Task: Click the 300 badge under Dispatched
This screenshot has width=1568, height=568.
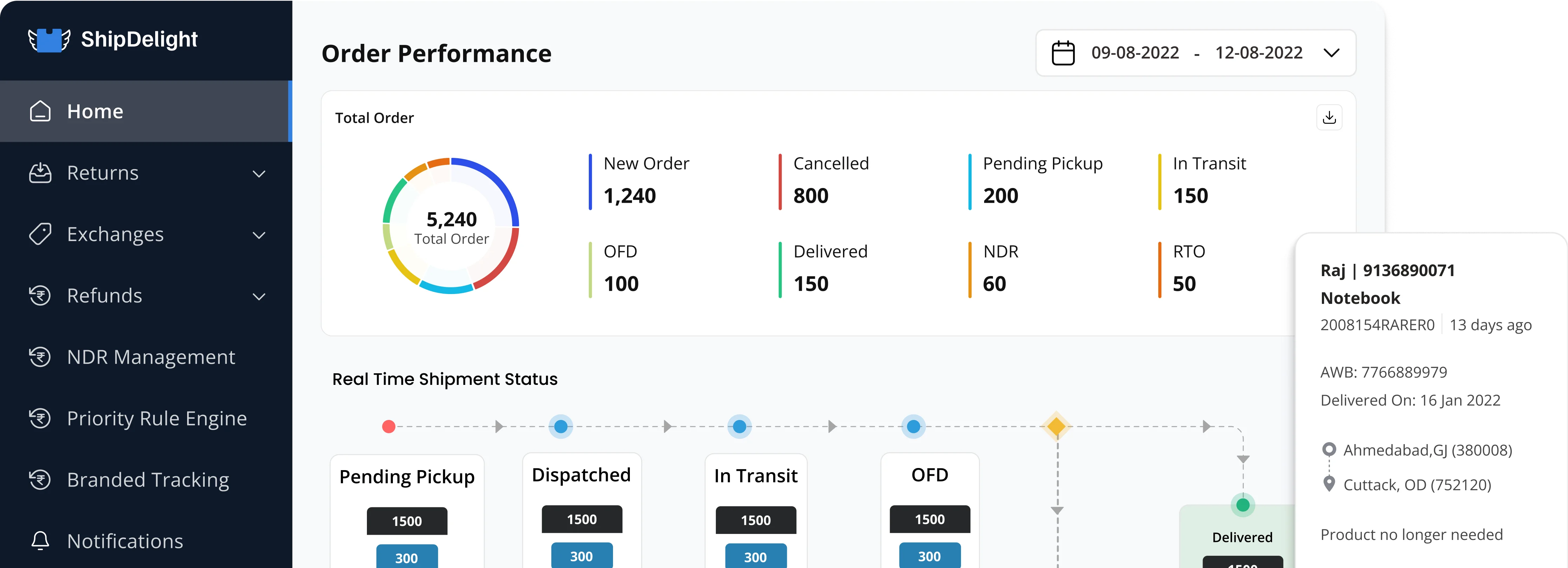Action: point(581,556)
